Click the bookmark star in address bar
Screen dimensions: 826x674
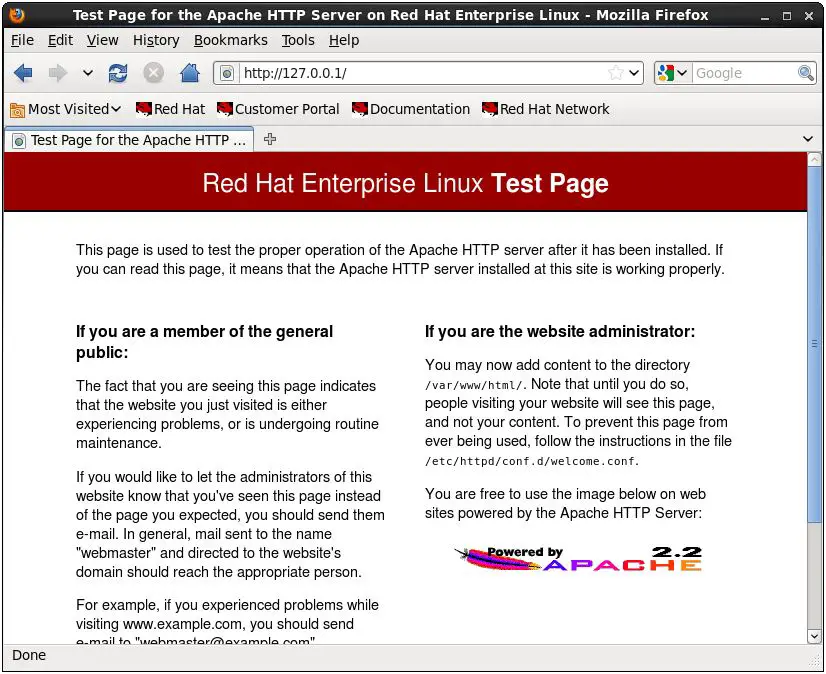pyautogui.click(x=616, y=73)
